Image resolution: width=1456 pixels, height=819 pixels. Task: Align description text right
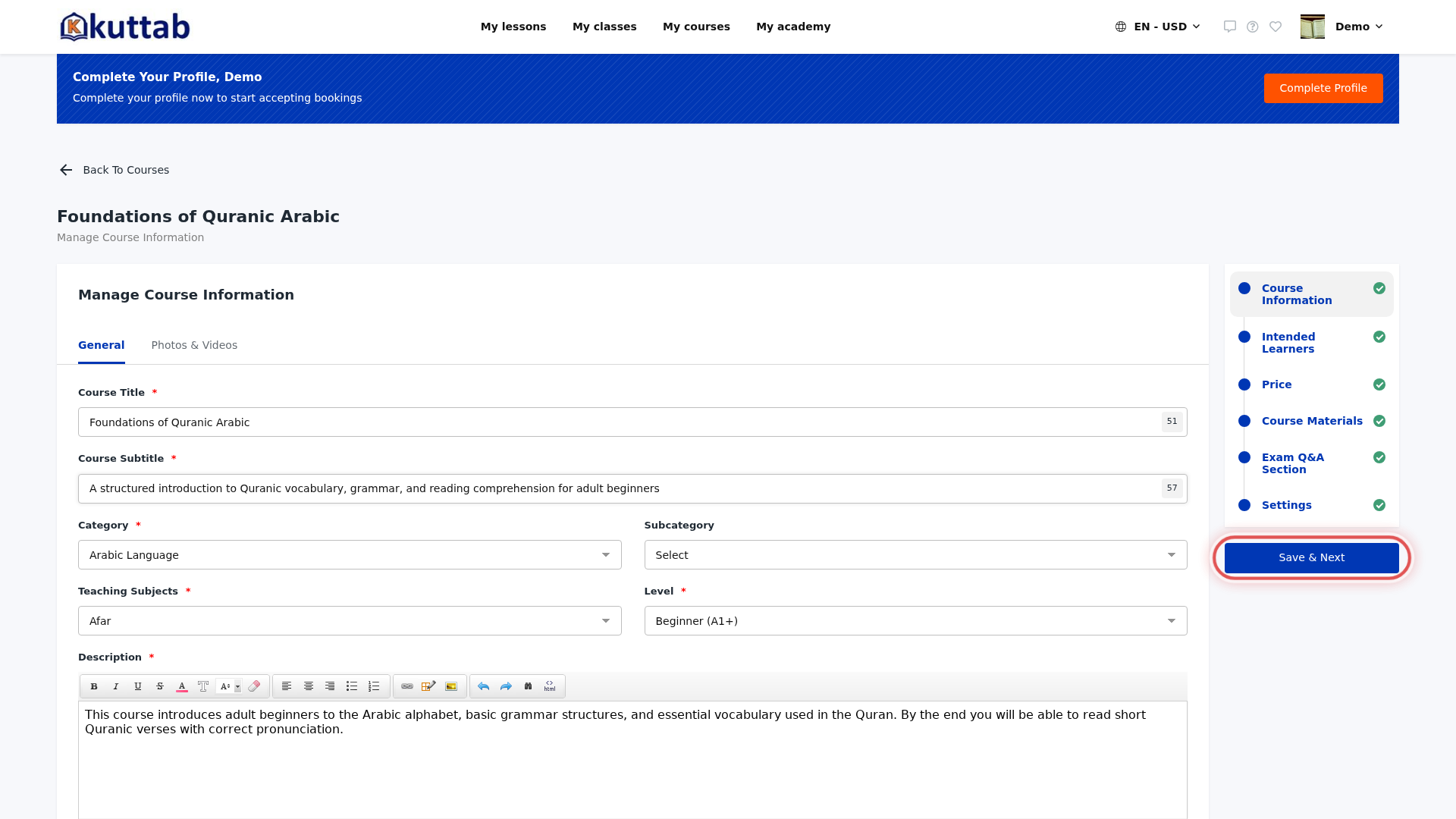click(330, 686)
